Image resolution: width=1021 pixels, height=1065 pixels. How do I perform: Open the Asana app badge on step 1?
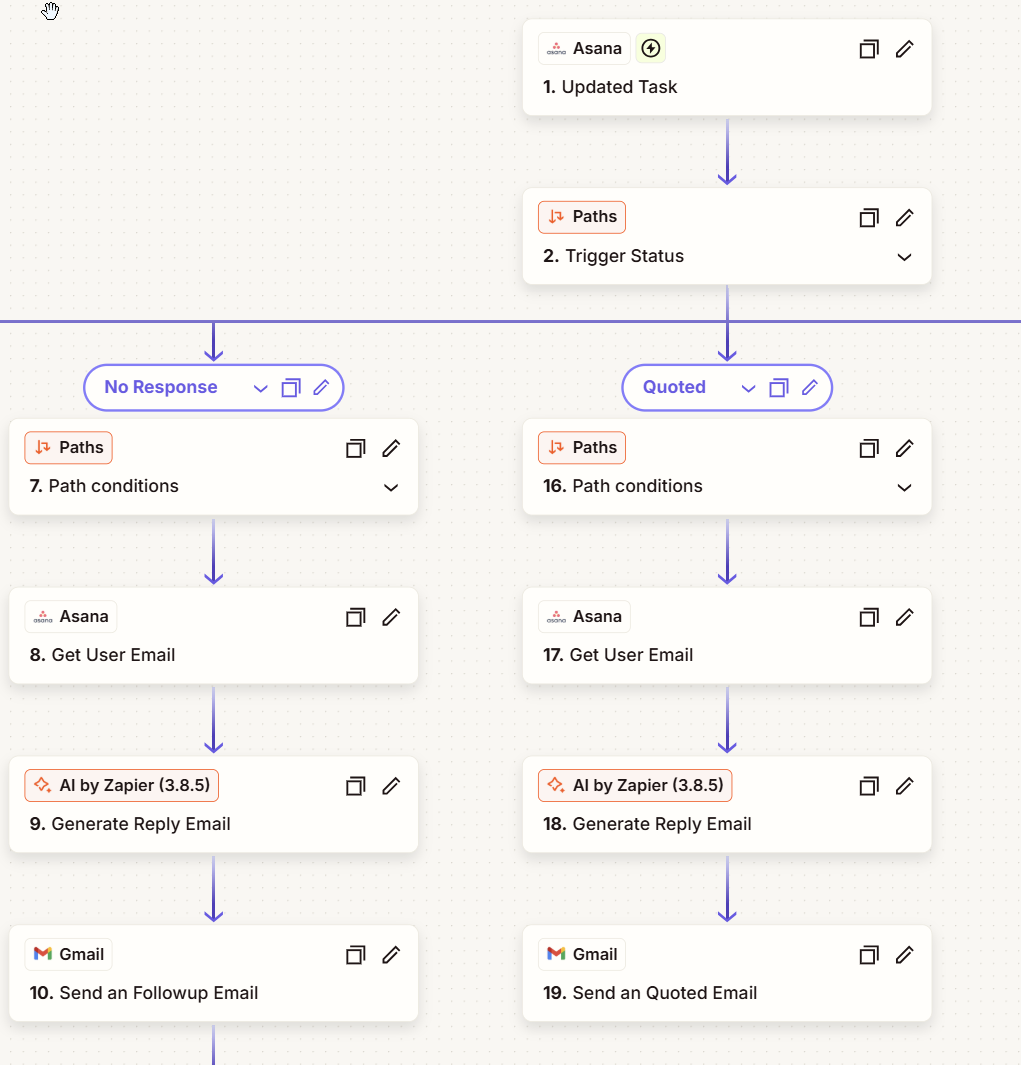584,48
